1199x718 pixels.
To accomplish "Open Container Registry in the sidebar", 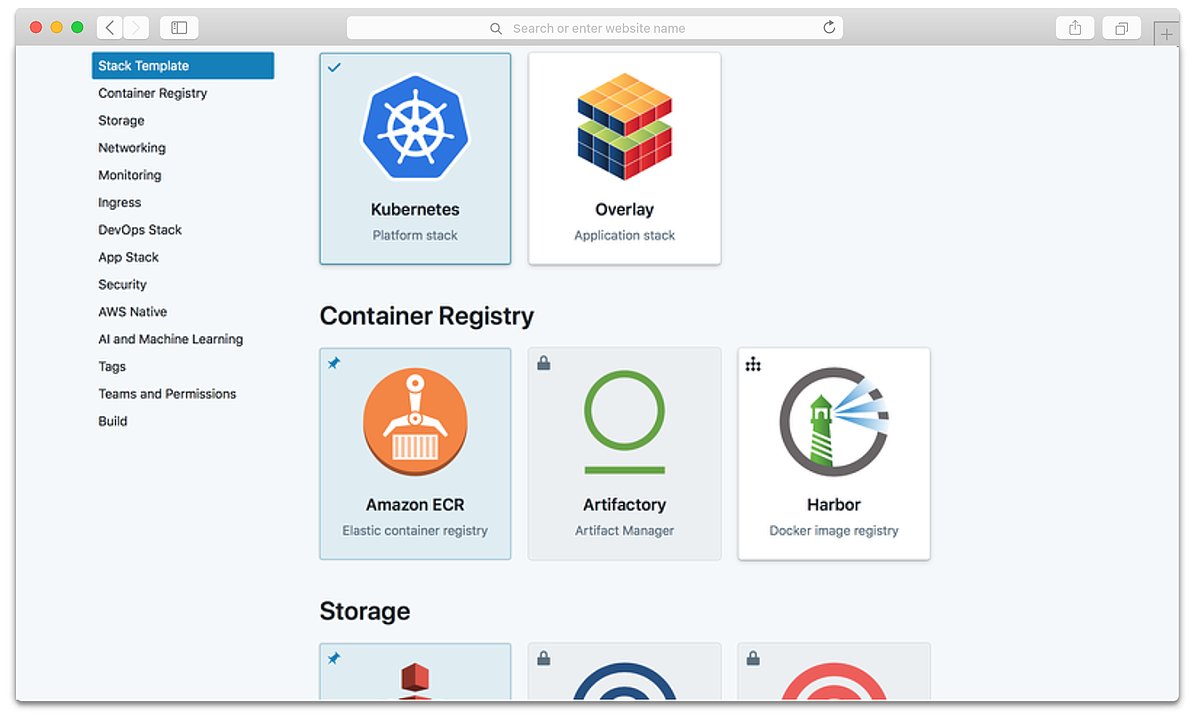I will (152, 93).
